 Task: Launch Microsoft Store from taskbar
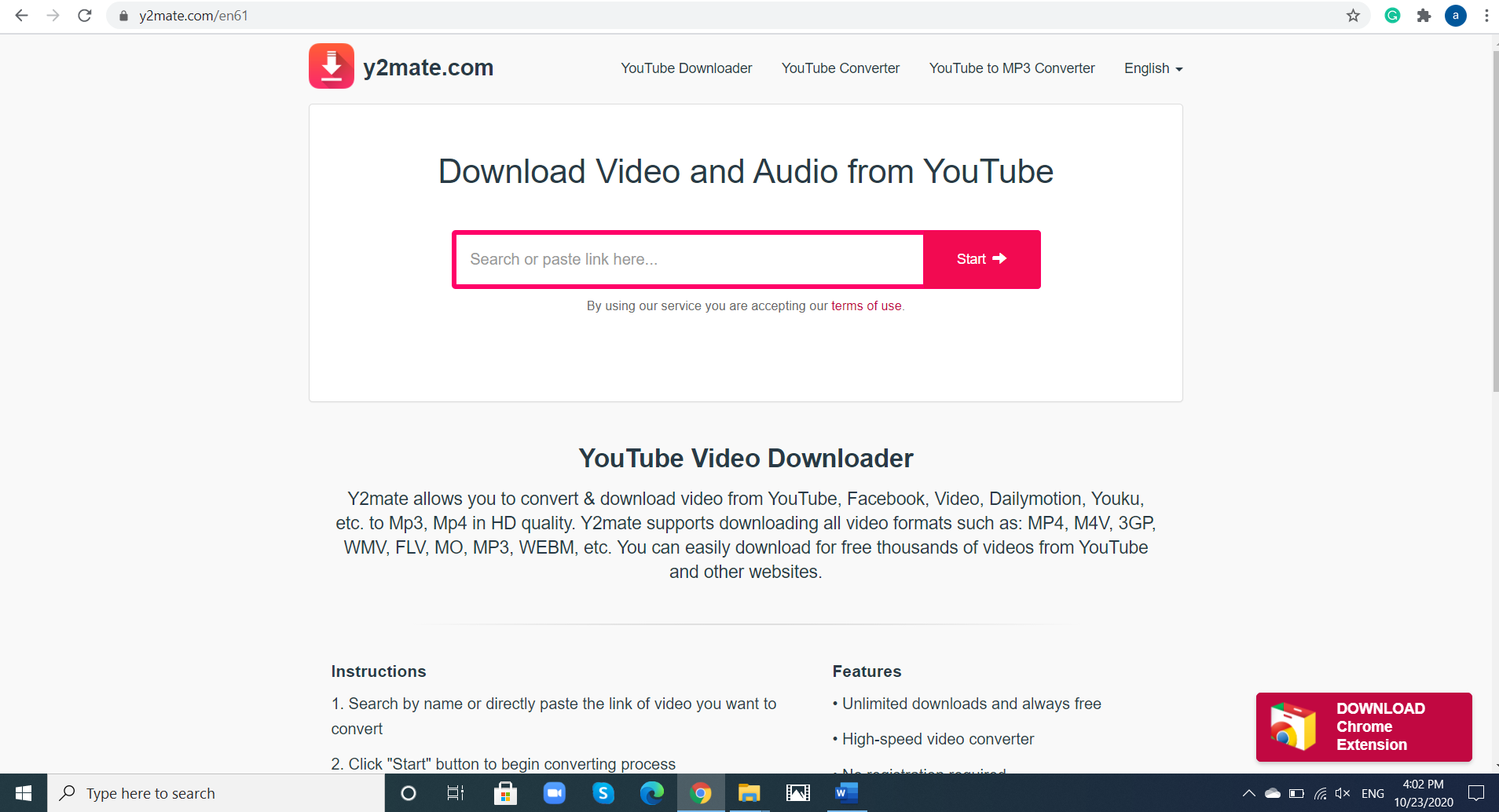click(x=505, y=793)
